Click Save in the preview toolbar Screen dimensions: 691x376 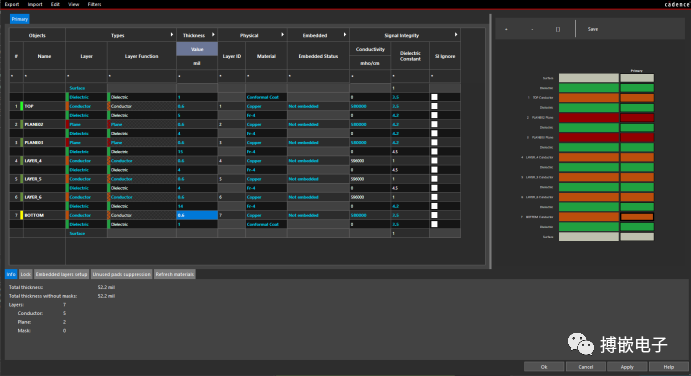(x=593, y=29)
